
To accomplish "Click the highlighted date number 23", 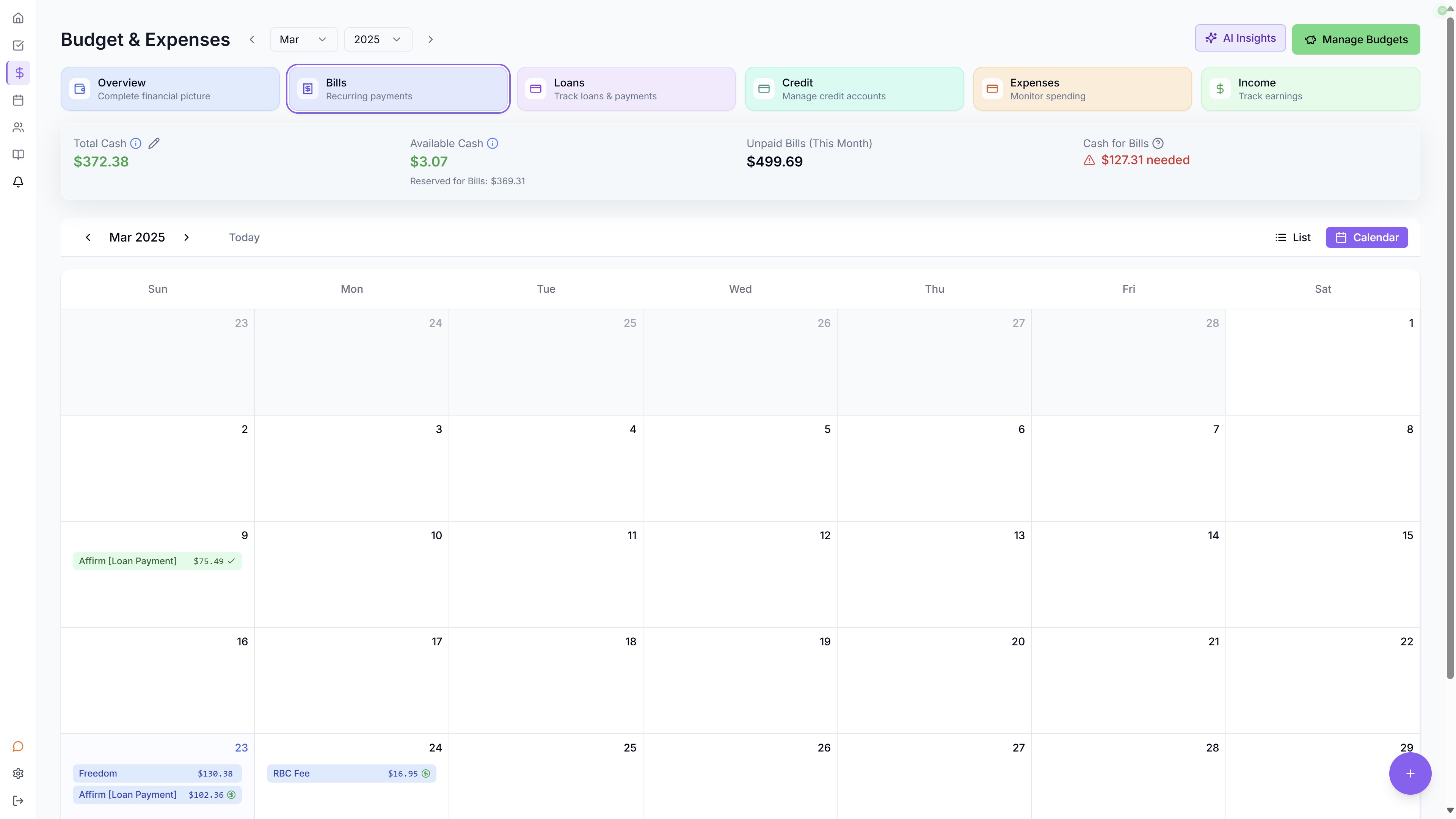I will (x=242, y=748).
